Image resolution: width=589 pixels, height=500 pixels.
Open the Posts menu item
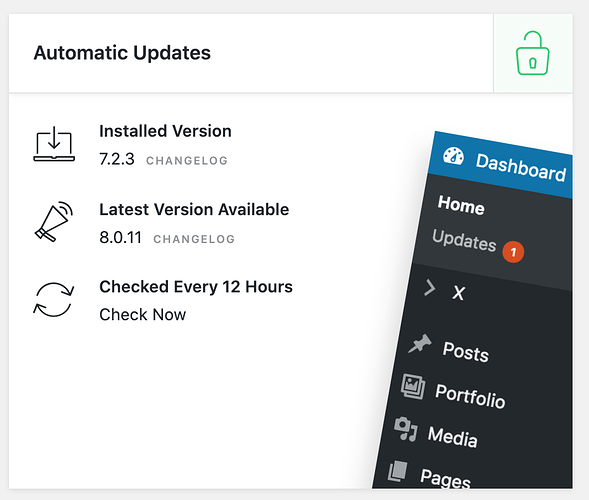(466, 352)
